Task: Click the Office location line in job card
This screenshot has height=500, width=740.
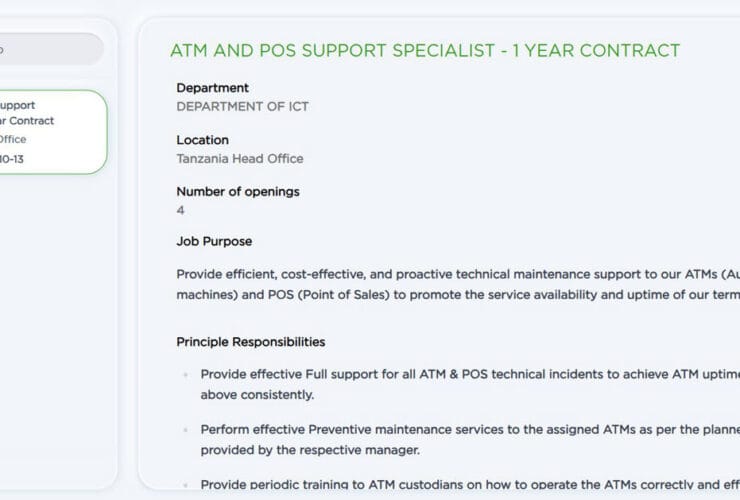Action: click(14, 140)
